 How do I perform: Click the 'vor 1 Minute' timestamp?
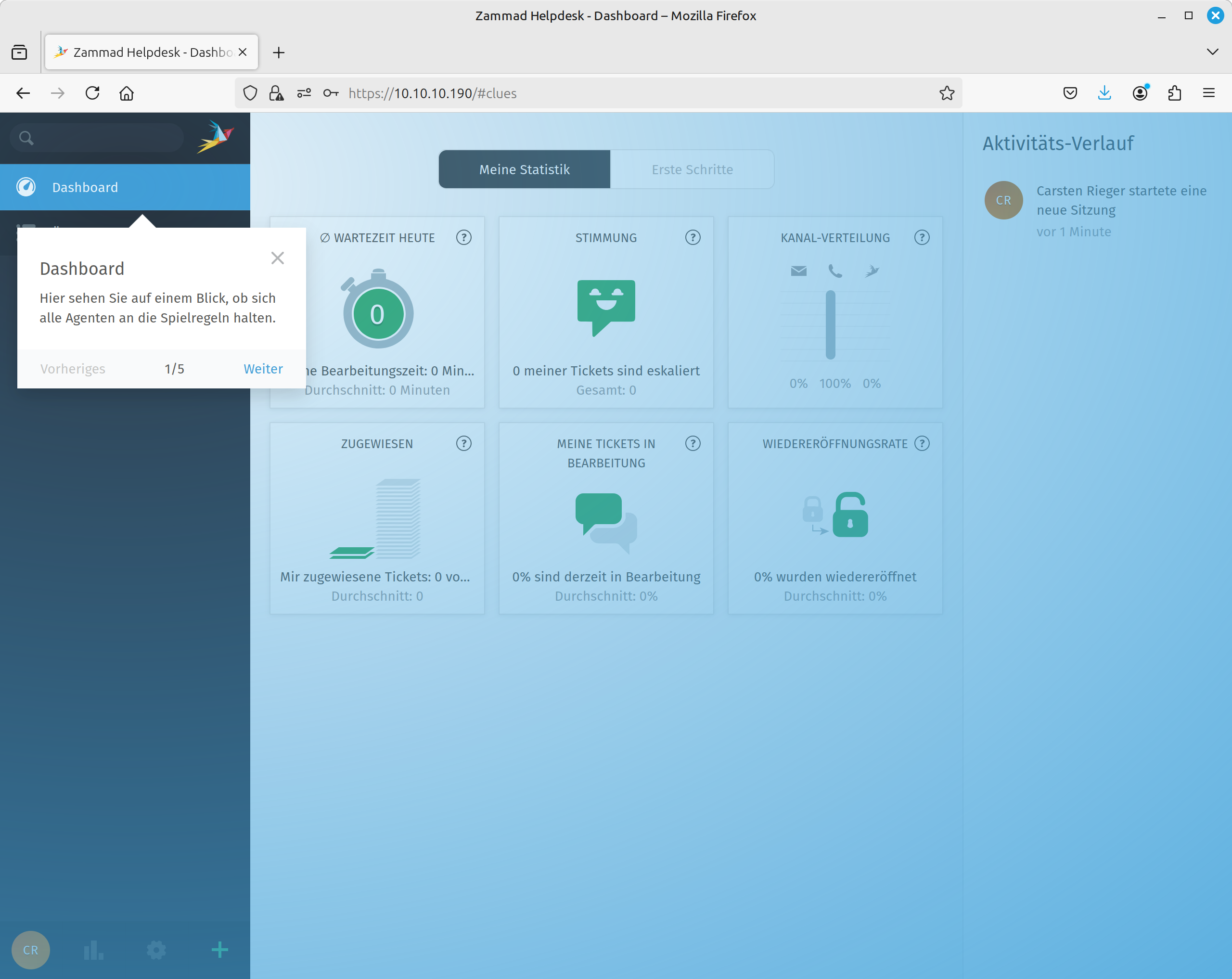(x=1074, y=232)
